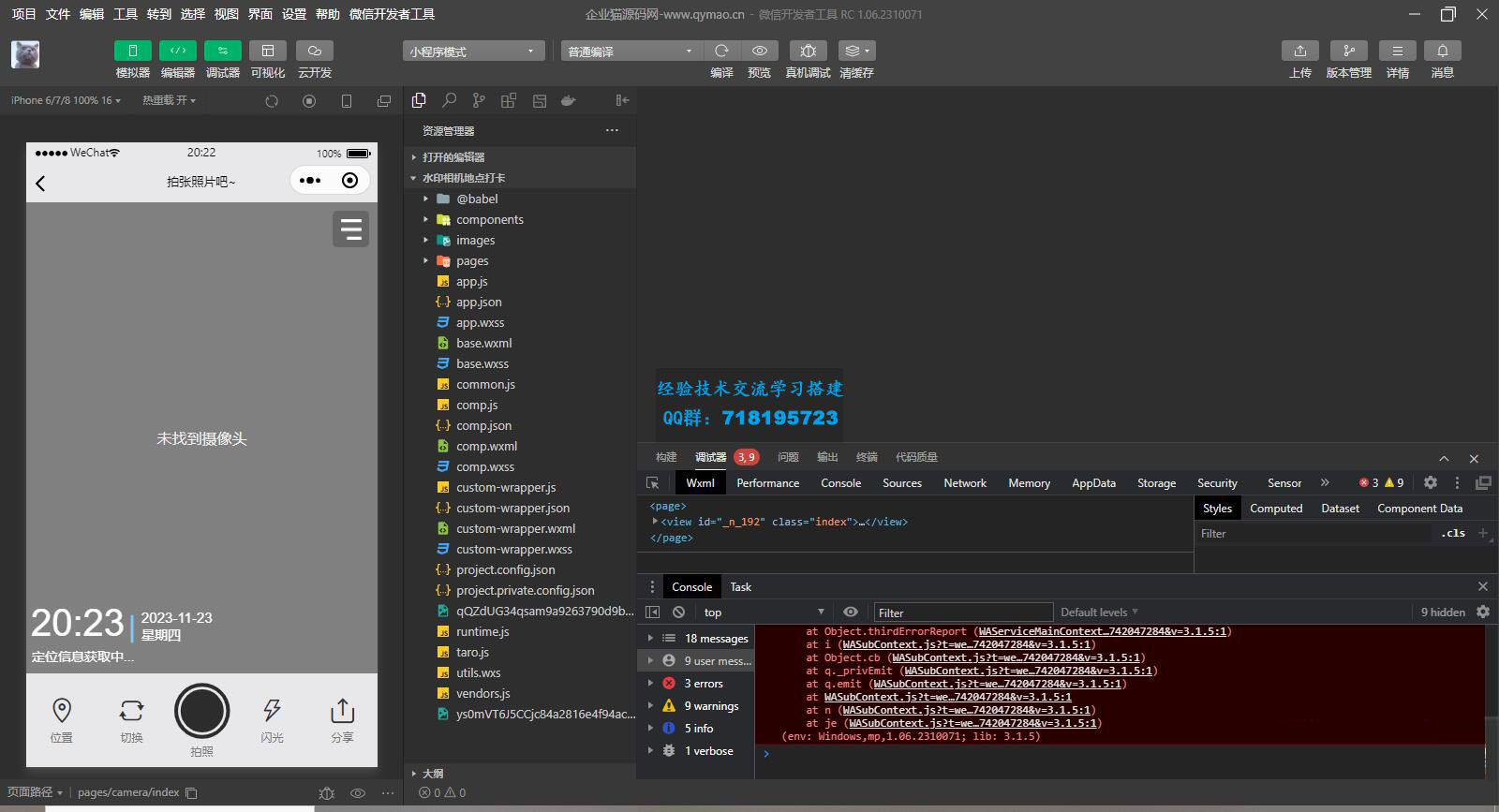Open version management
This screenshot has height=812, width=1499.
(1348, 51)
